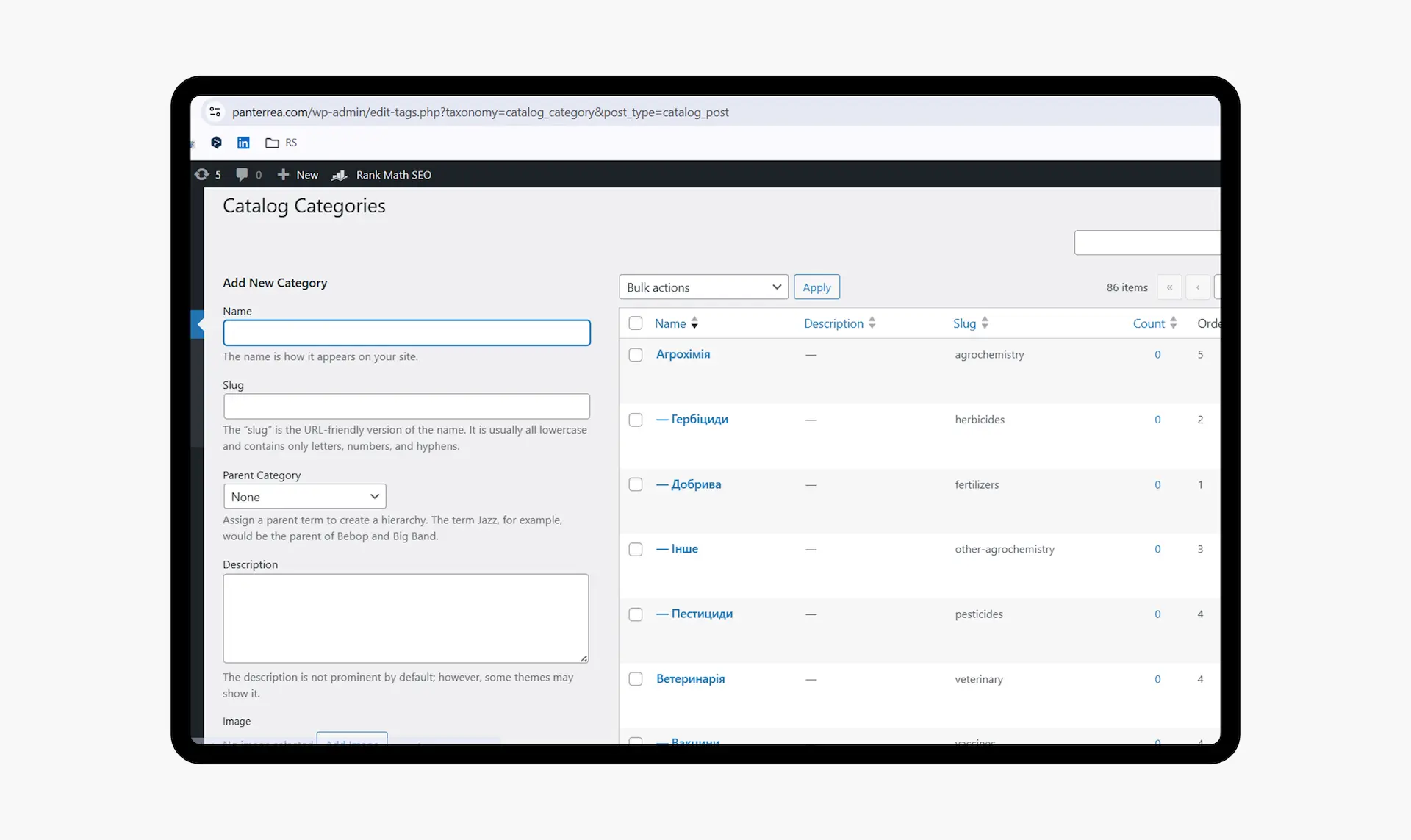The width and height of the screenshot is (1411, 840).
Task: Click the New item plus icon
Action: pyautogui.click(x=284, y=174)
